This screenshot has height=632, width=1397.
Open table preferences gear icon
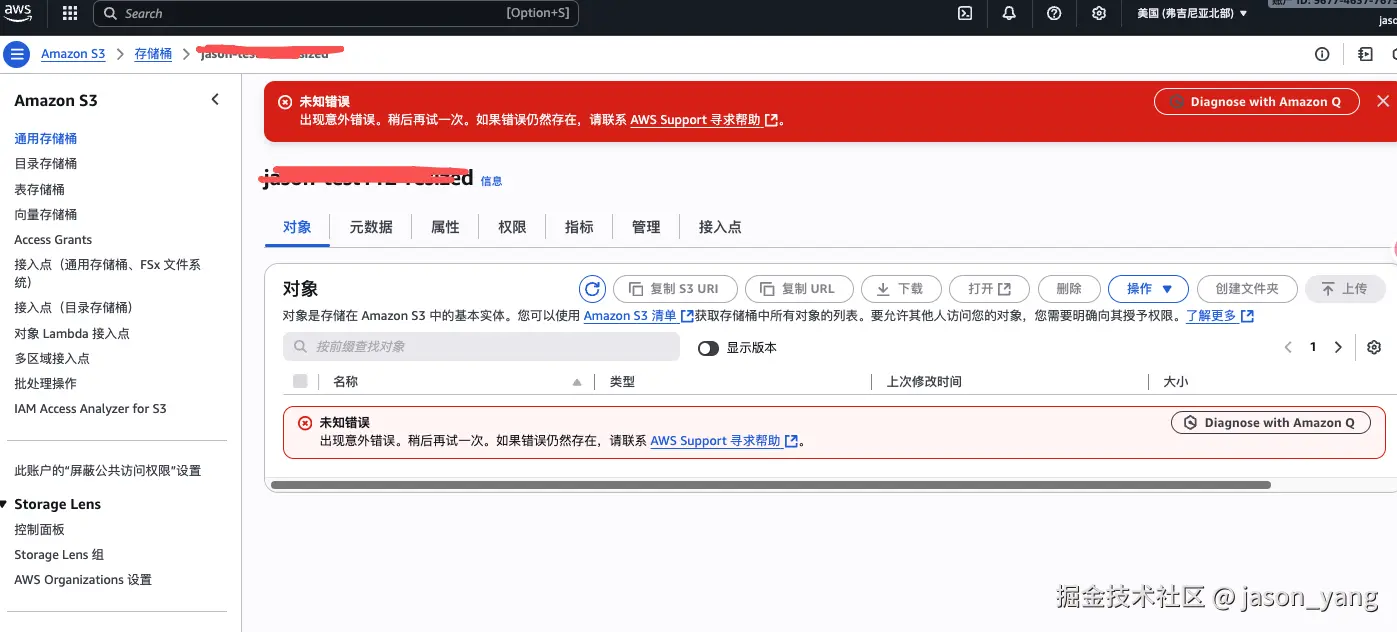pos(1374,347)
